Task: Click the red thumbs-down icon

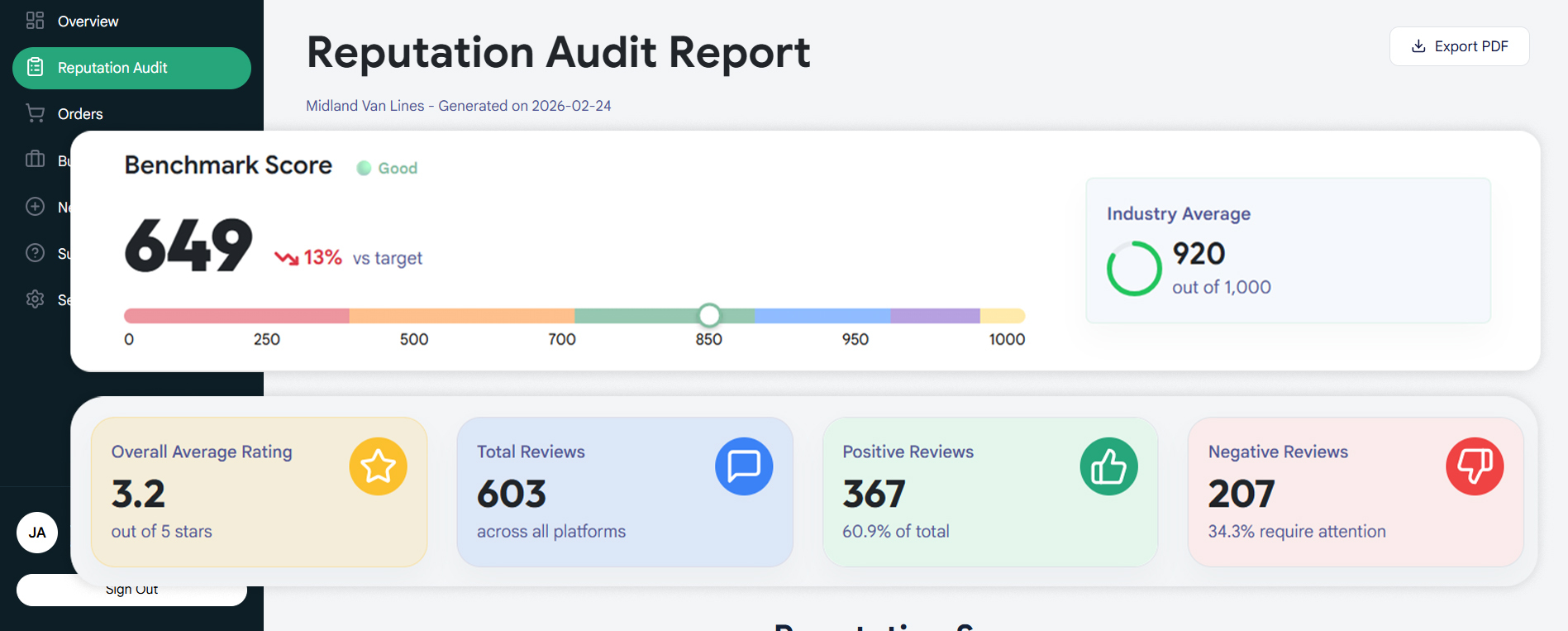Action: [1474, 466]
